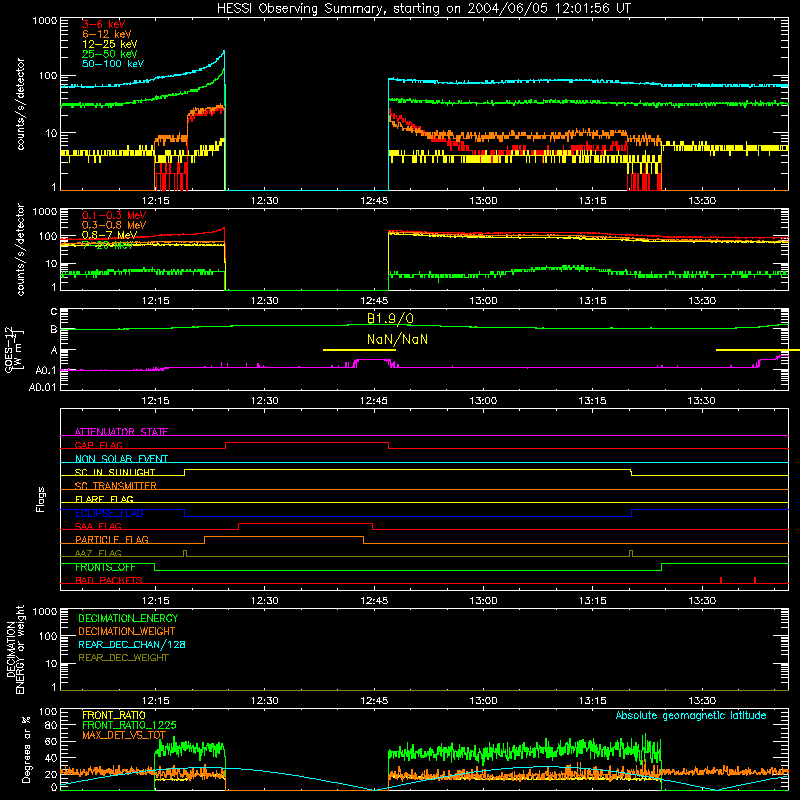This screenshot has width=800, height=800.
Task: Click the raised GAP_FLAG segment
Action: pyautogui.click(x=307, y=443)
